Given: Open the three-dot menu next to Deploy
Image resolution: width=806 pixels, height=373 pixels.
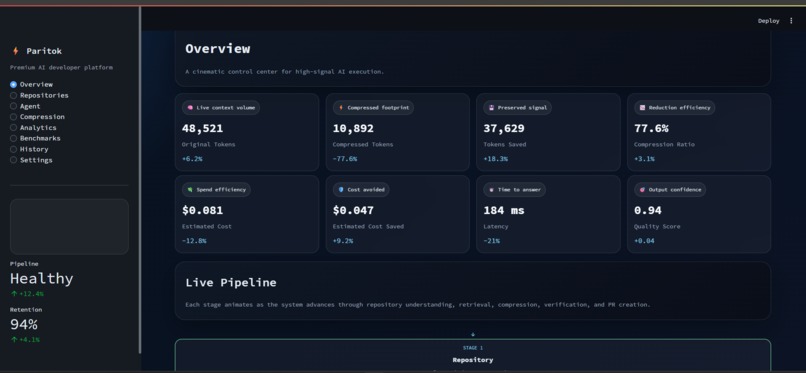Looking at the screenshot, I should tap(791, 21).
